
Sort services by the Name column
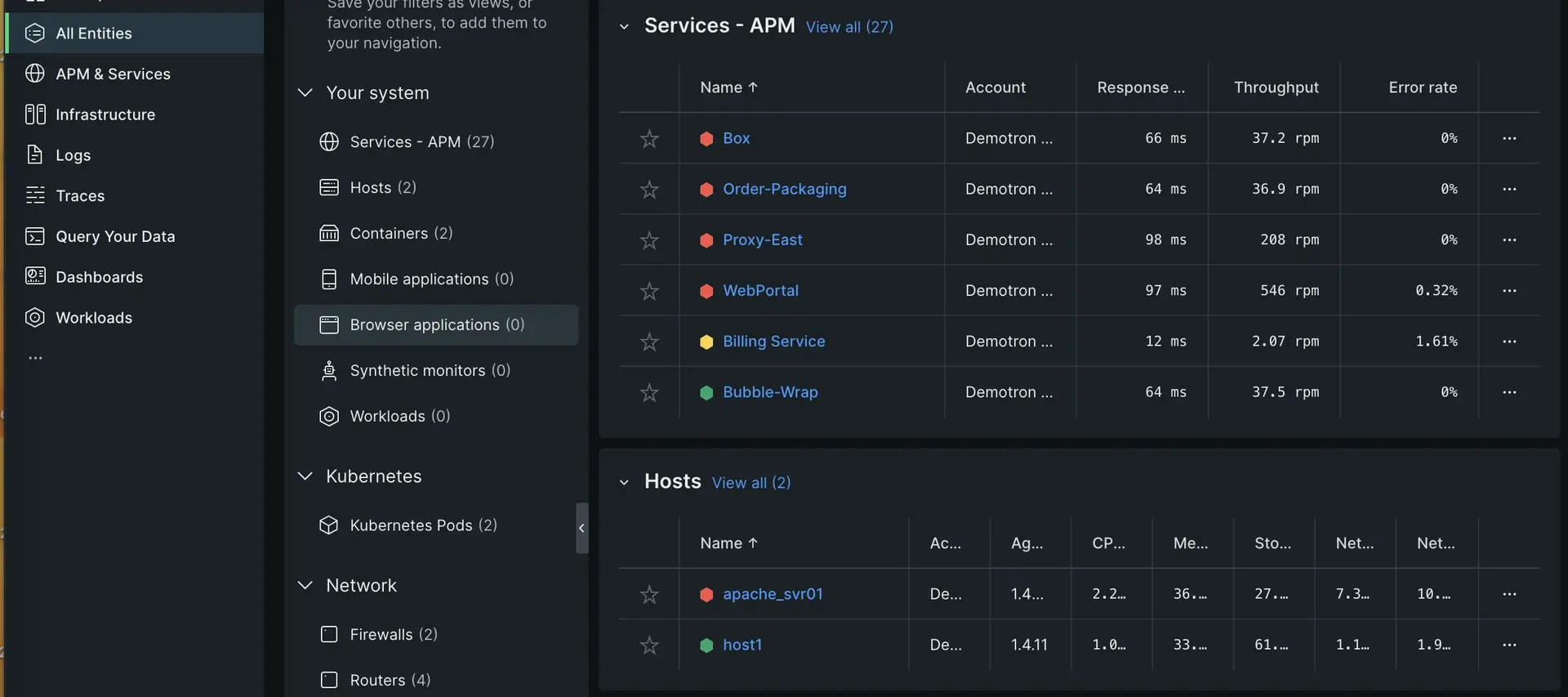[728, 87]
